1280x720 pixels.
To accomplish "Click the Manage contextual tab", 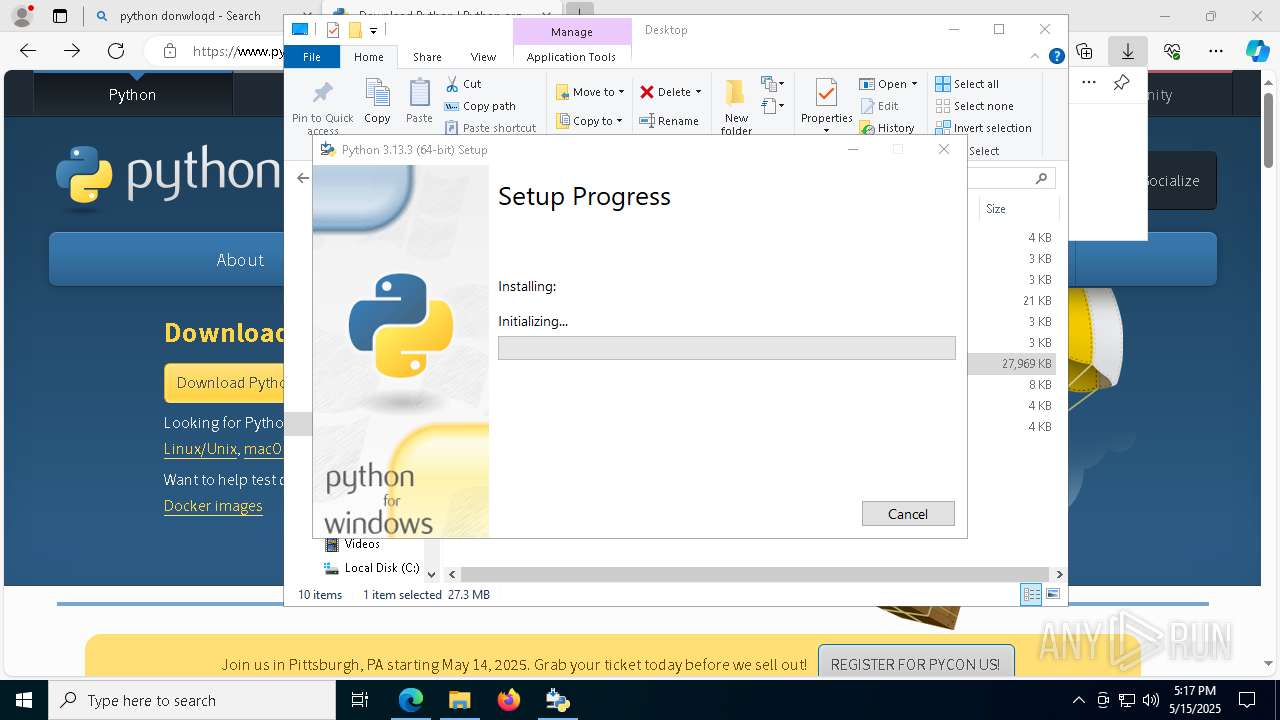I will 571,32.
